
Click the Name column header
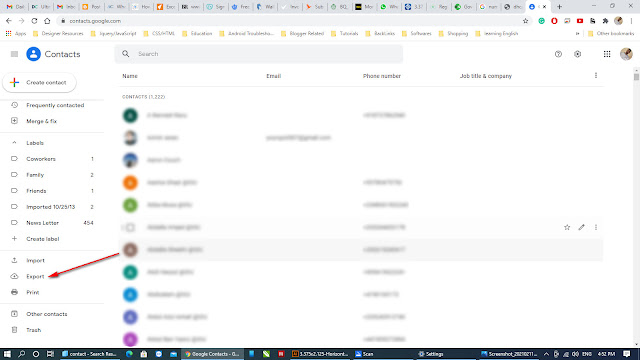pos(130,76)
